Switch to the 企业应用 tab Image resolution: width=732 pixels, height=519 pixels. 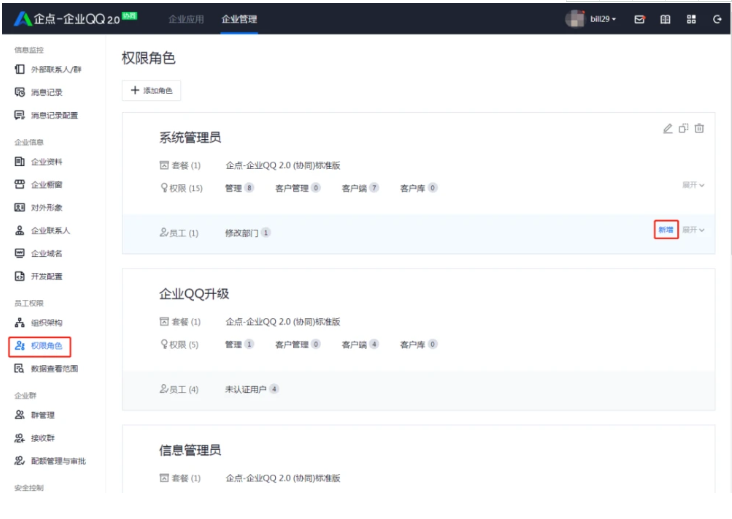tap(186, 19)
